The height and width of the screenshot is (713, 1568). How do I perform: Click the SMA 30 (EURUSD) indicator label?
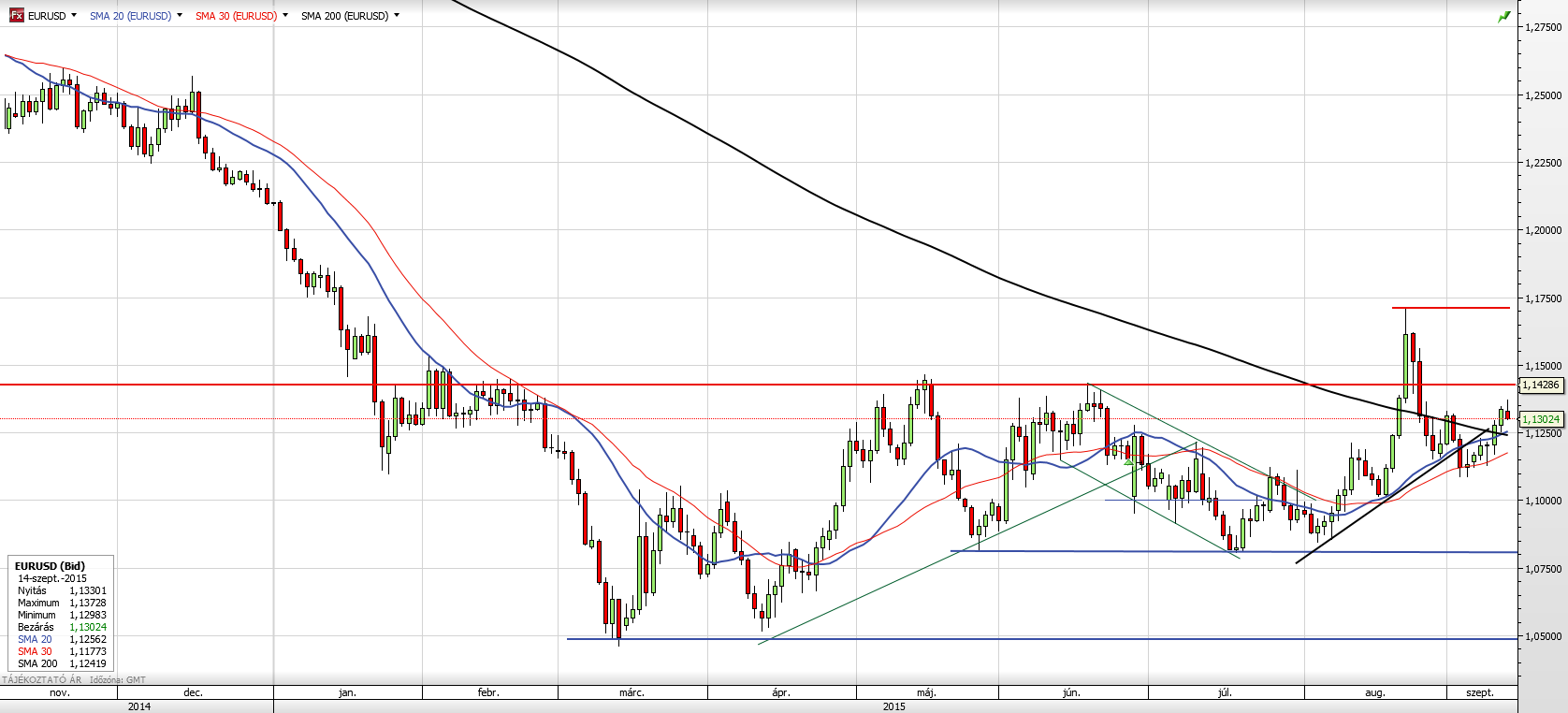[x=236, y=16]
